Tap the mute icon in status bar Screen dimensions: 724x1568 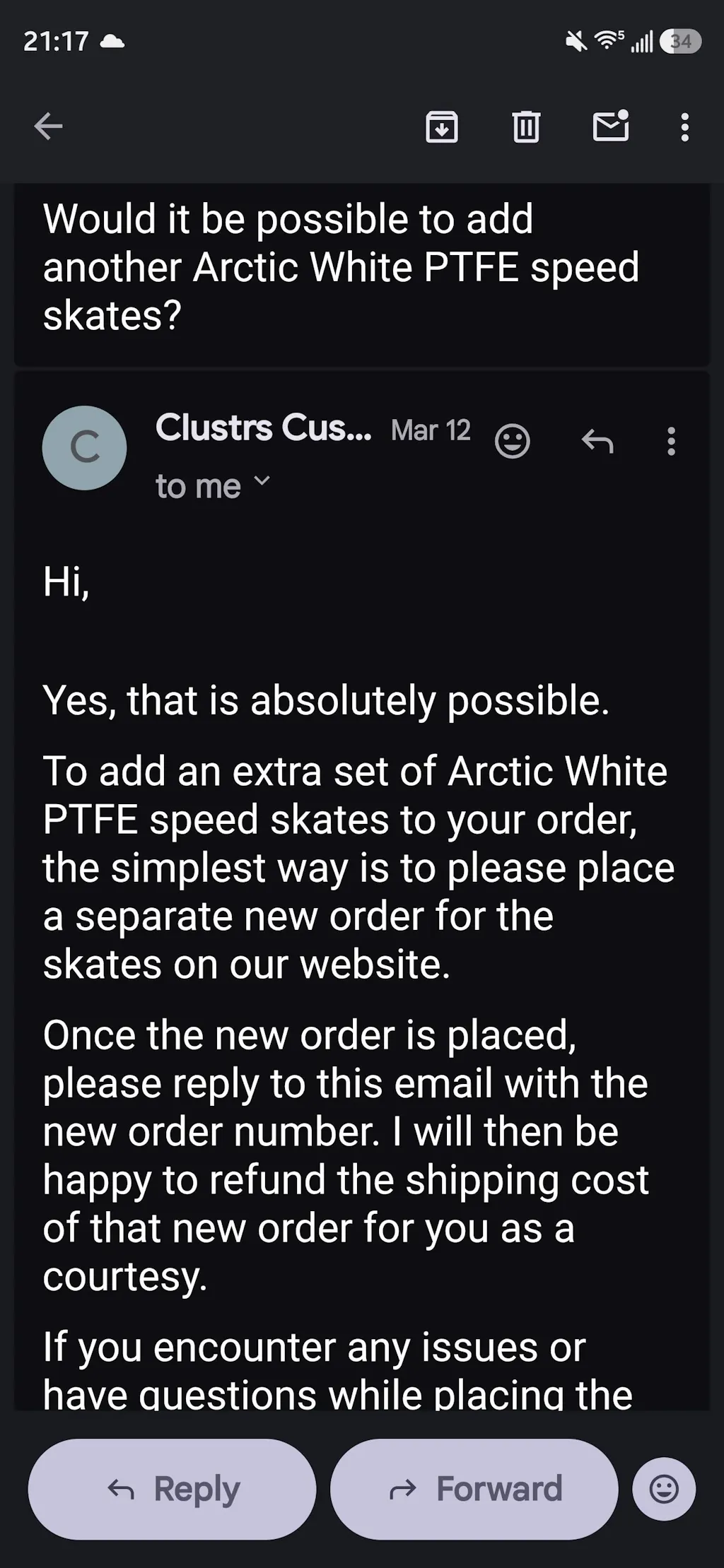tap(575, 42)
